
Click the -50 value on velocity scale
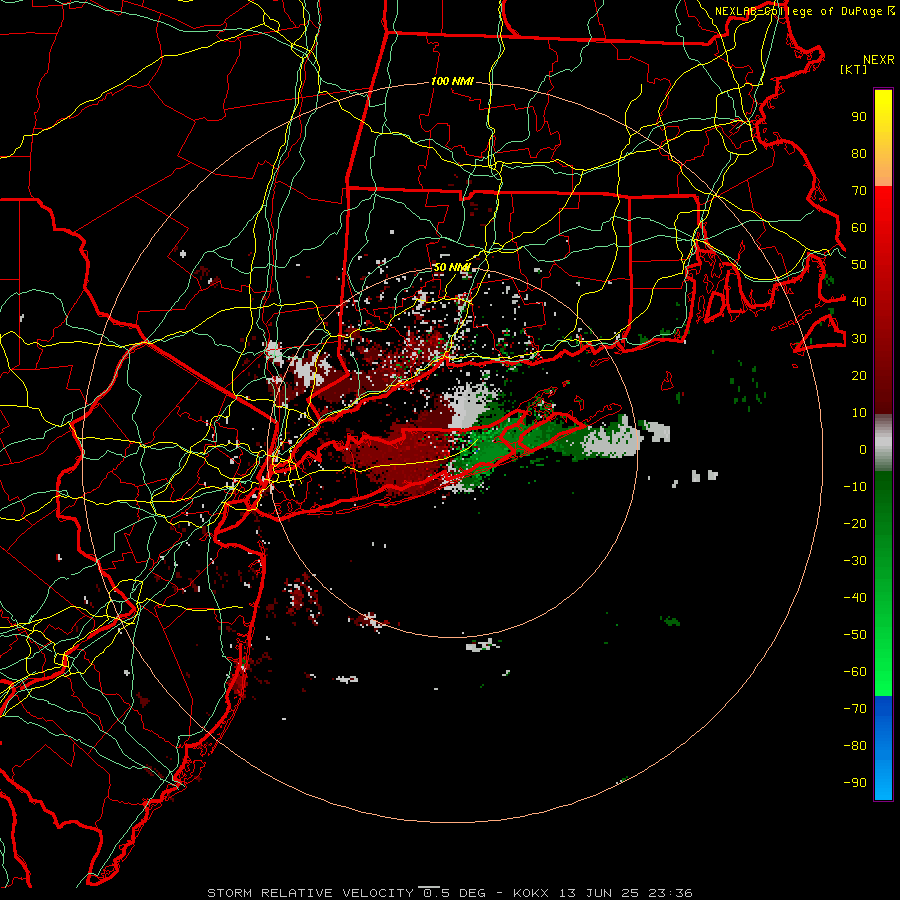pos(855,634)
